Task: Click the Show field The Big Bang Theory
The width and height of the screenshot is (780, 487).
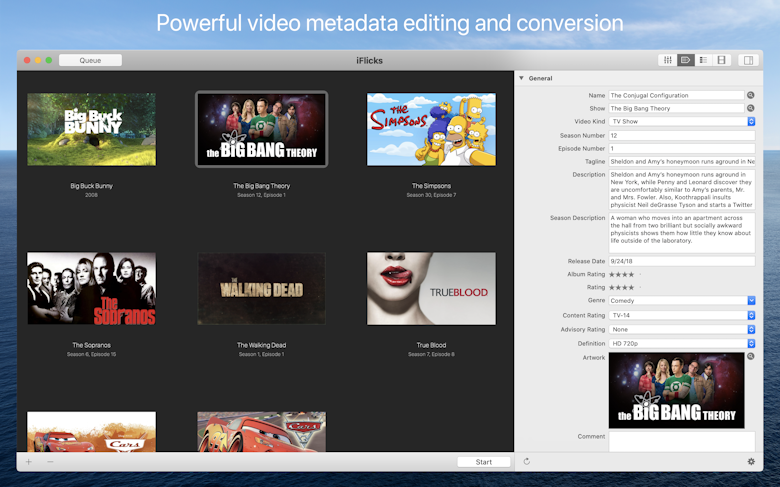Action: tap(677, 108)
